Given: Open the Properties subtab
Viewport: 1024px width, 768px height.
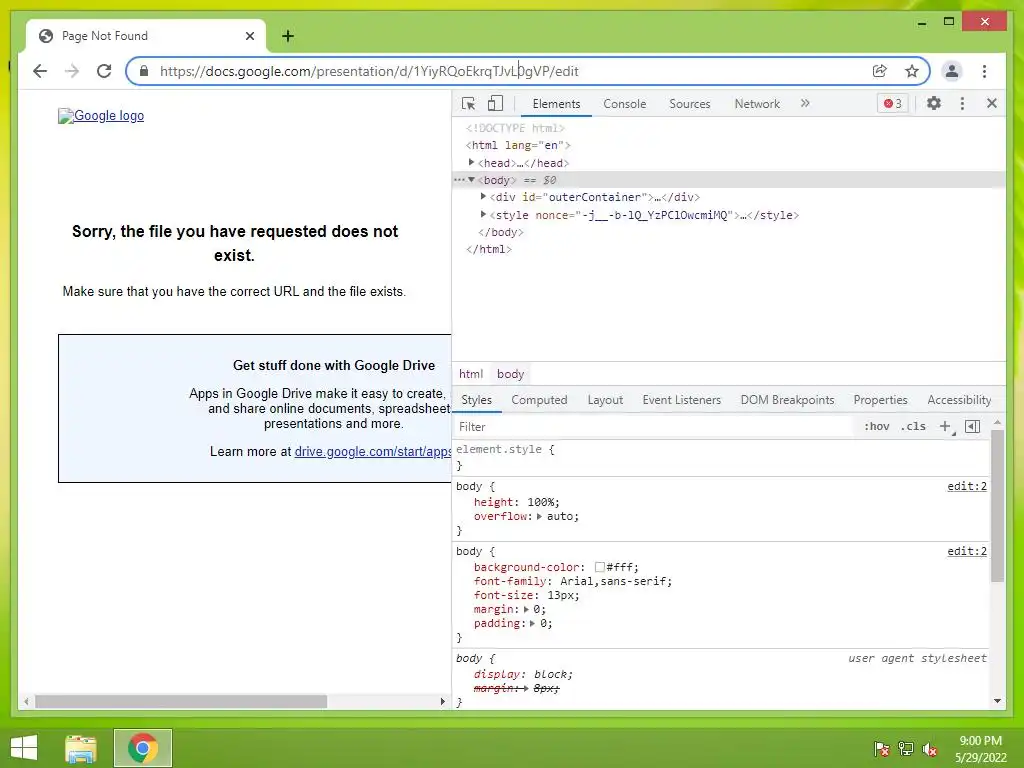Looking at the screenshot, I should click(x=880, y=400).
